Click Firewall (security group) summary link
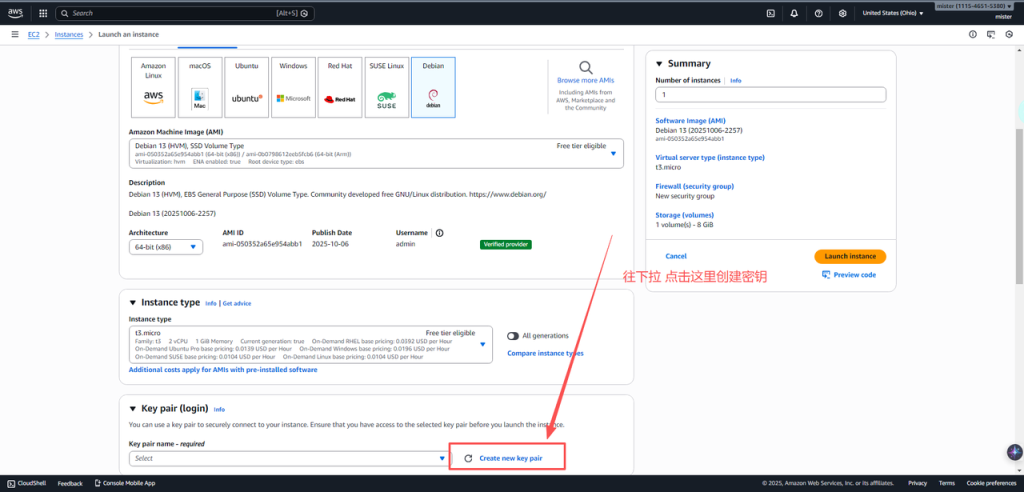The height and width of the screenshot is (492, 1024). [694, 186]
